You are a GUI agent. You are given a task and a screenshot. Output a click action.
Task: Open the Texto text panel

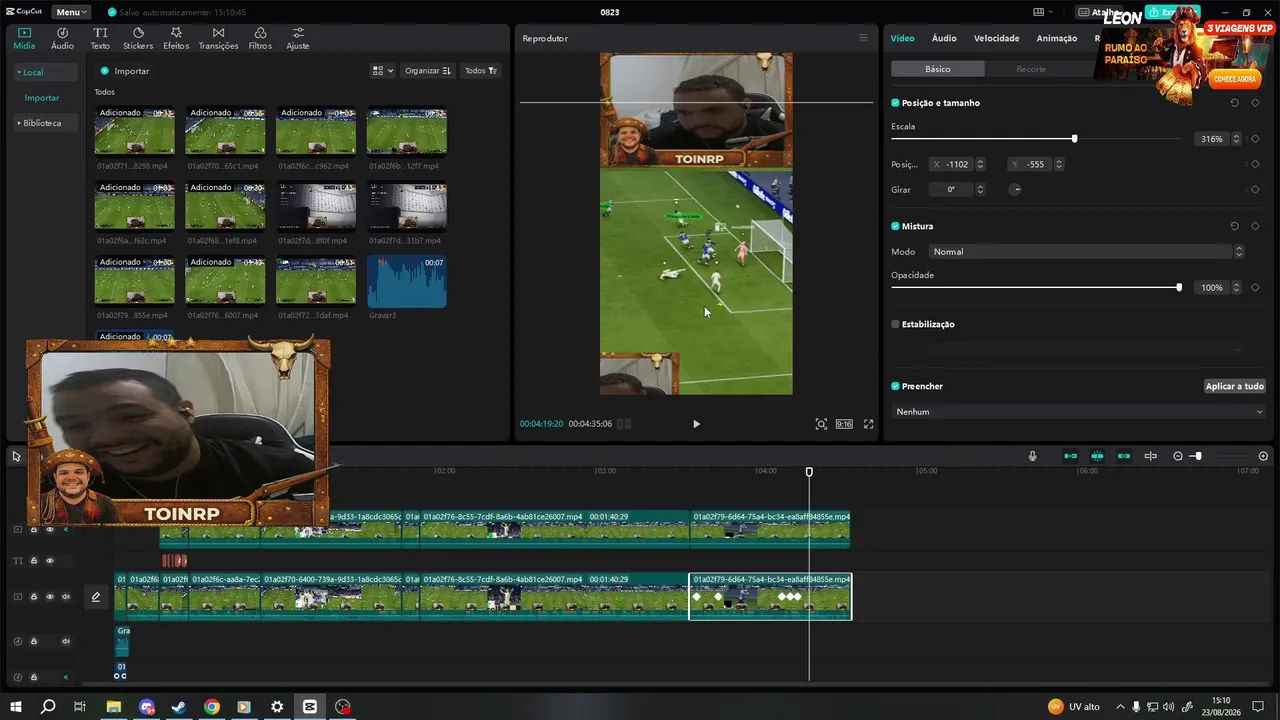pos(100,38)
